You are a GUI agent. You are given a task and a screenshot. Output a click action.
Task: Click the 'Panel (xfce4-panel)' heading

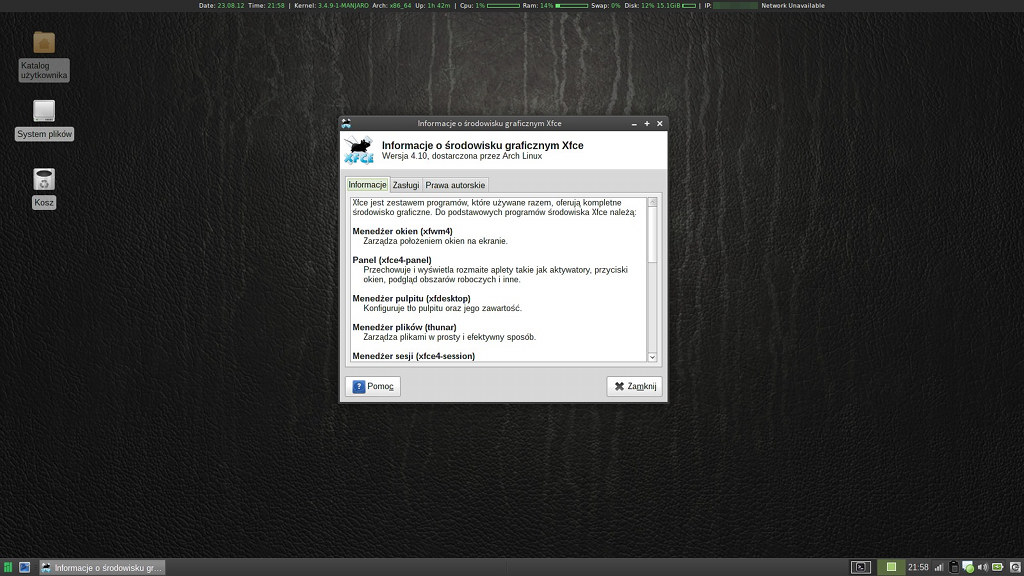point(392,260)
